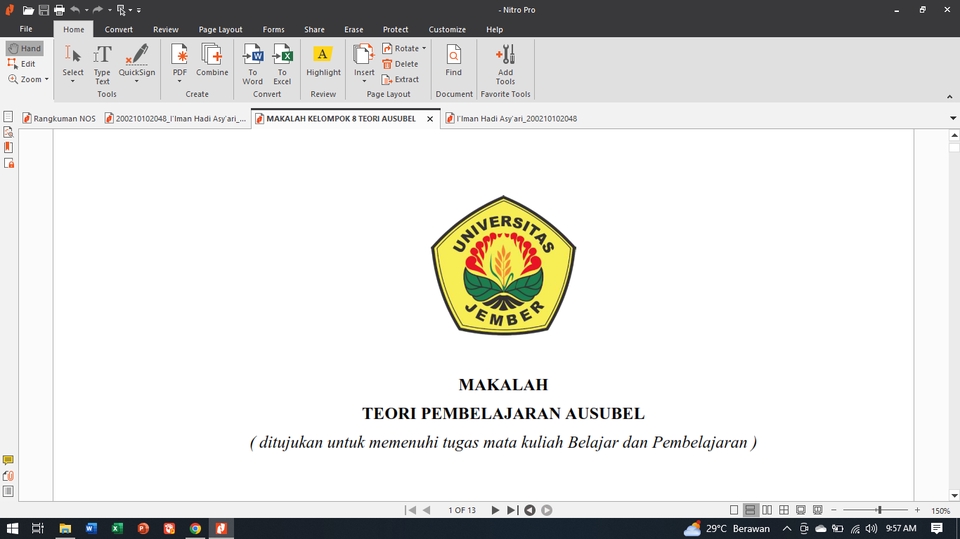Open the Protect ribbon tab
The image size is (960, 539).
coord(395,29)
